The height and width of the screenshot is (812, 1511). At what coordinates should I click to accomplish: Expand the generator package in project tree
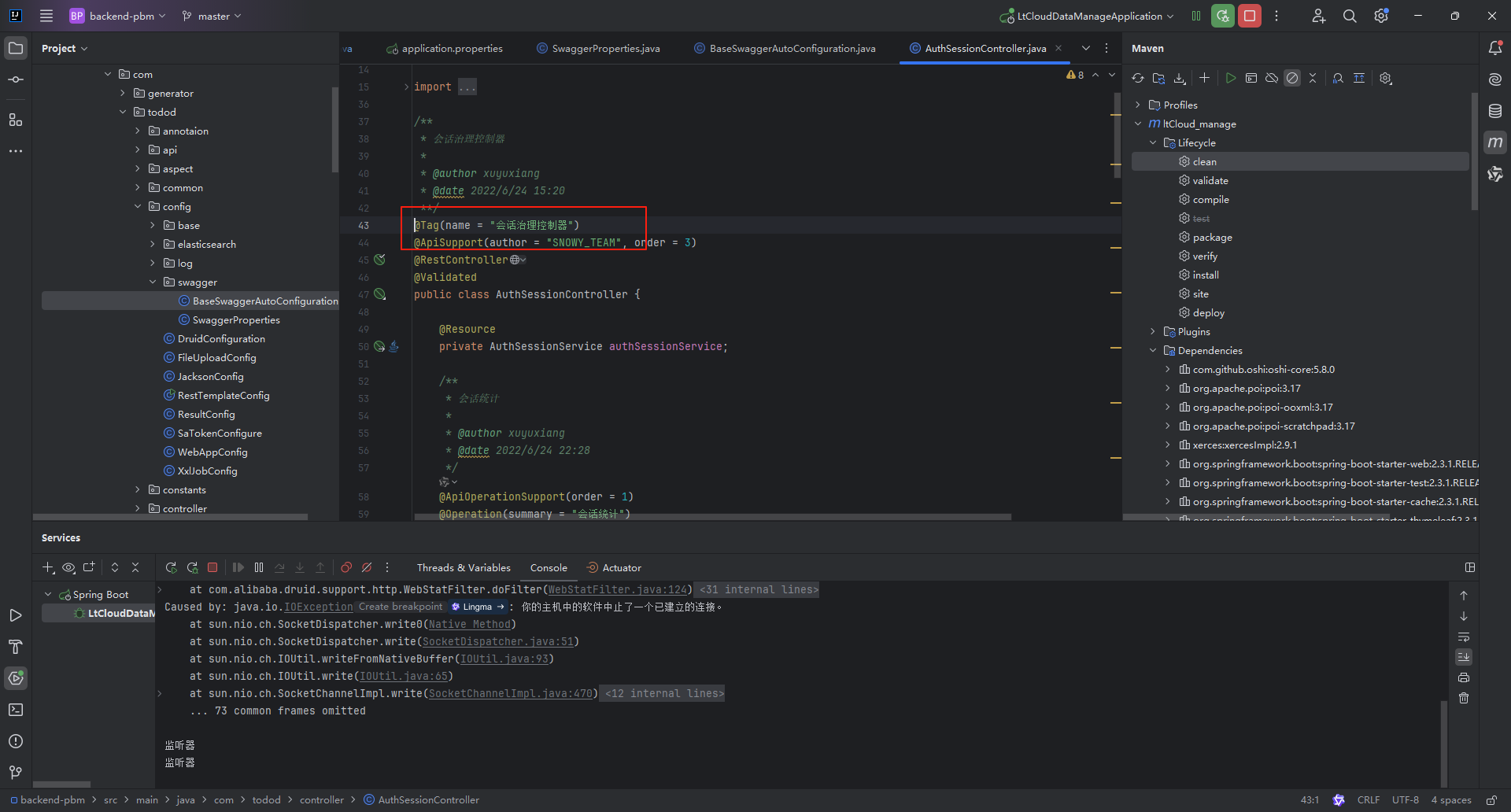[123, 93]
